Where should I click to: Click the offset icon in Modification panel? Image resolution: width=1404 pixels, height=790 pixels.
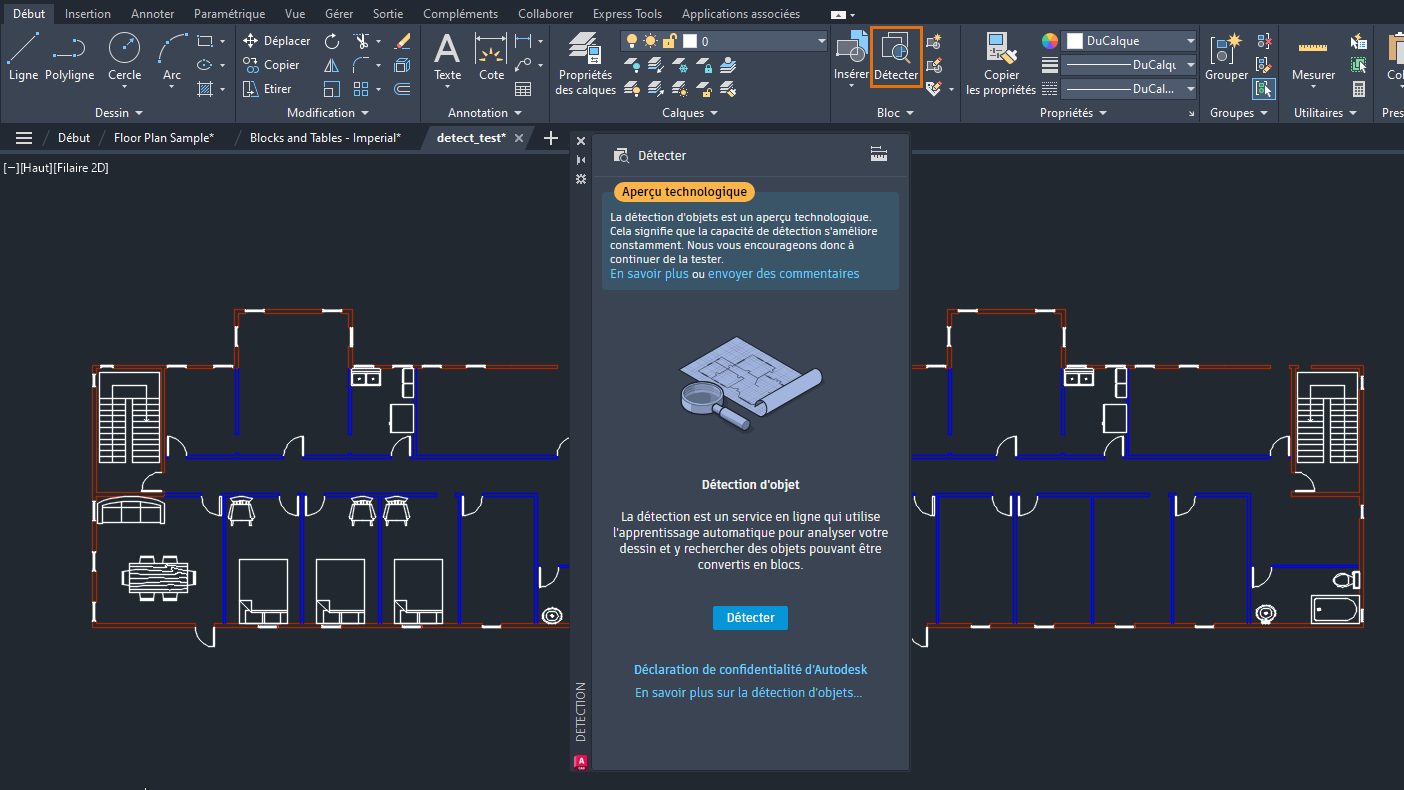[403, 89]
